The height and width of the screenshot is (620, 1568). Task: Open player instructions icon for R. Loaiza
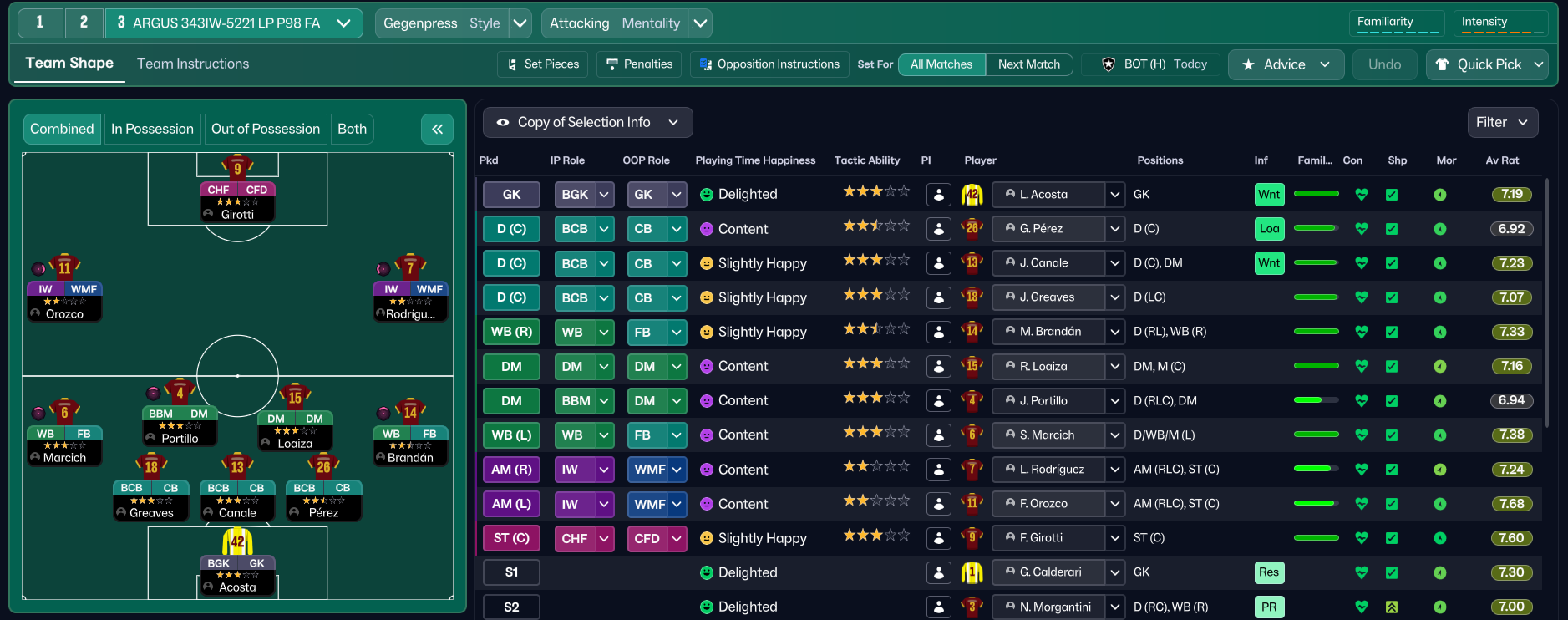click(939, 366)
